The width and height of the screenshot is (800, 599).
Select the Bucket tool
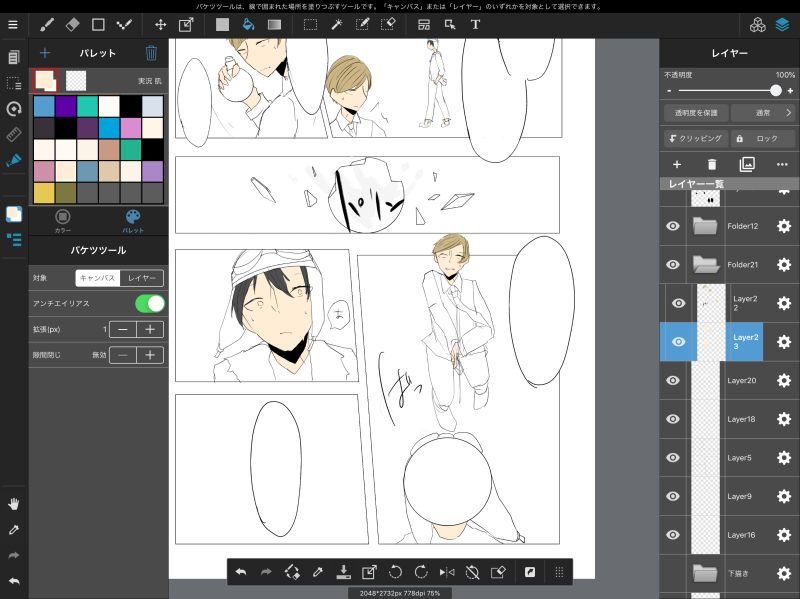(x=248, y=24)
